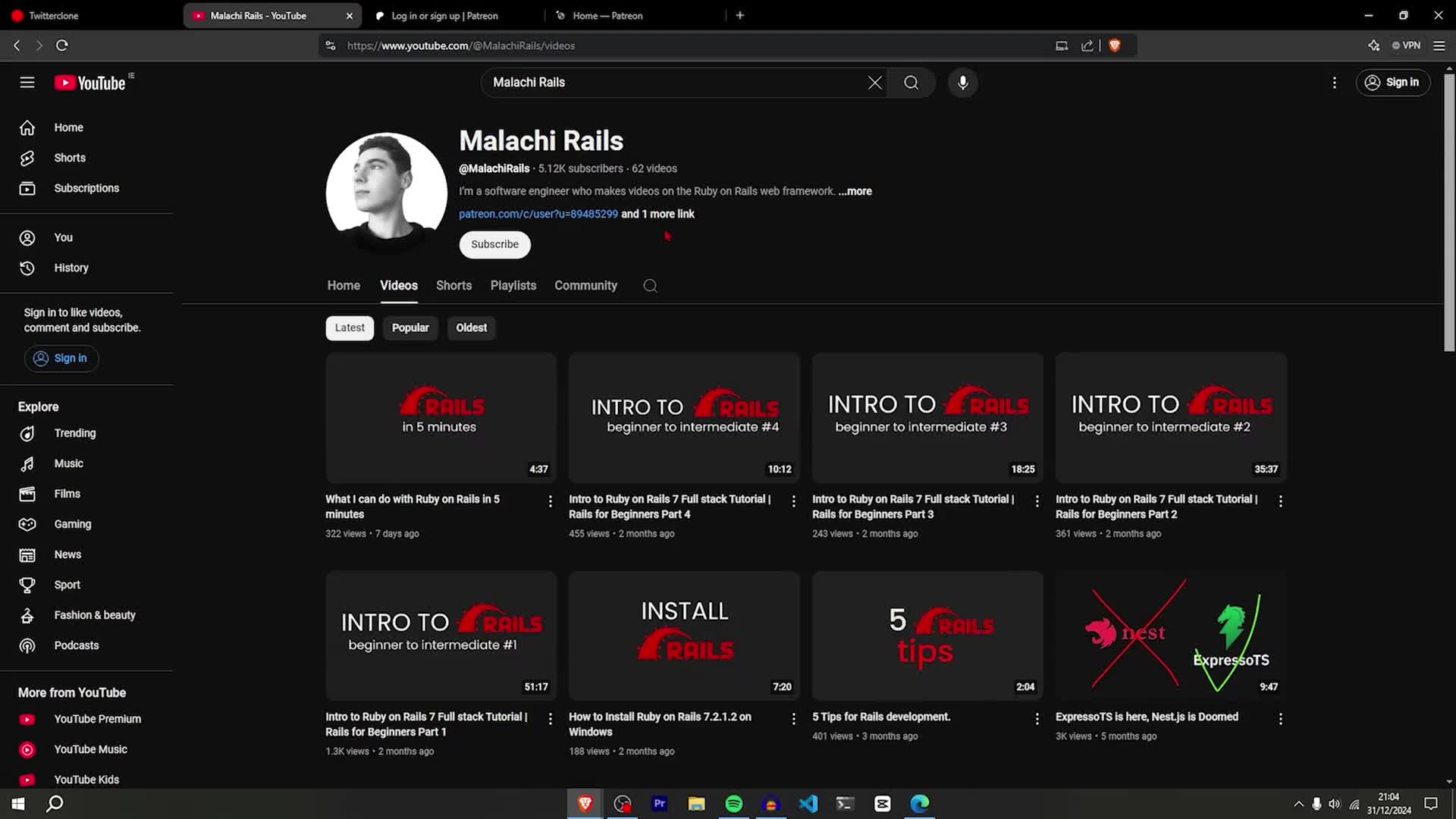Open the YouTube guide hamburger menu
Viewport: 1456px width, 819px height.
click(27, 83)
